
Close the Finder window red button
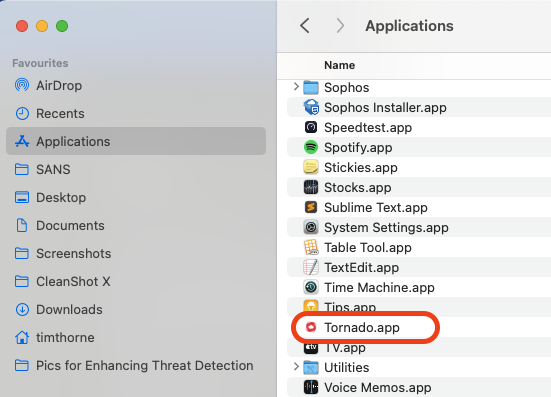tap(22, 26)
